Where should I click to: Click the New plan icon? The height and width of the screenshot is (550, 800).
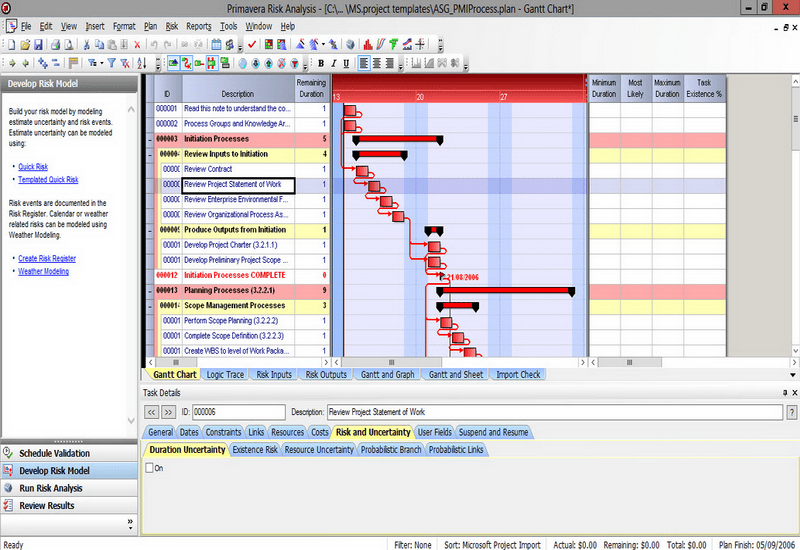click(x=11, y=45)
